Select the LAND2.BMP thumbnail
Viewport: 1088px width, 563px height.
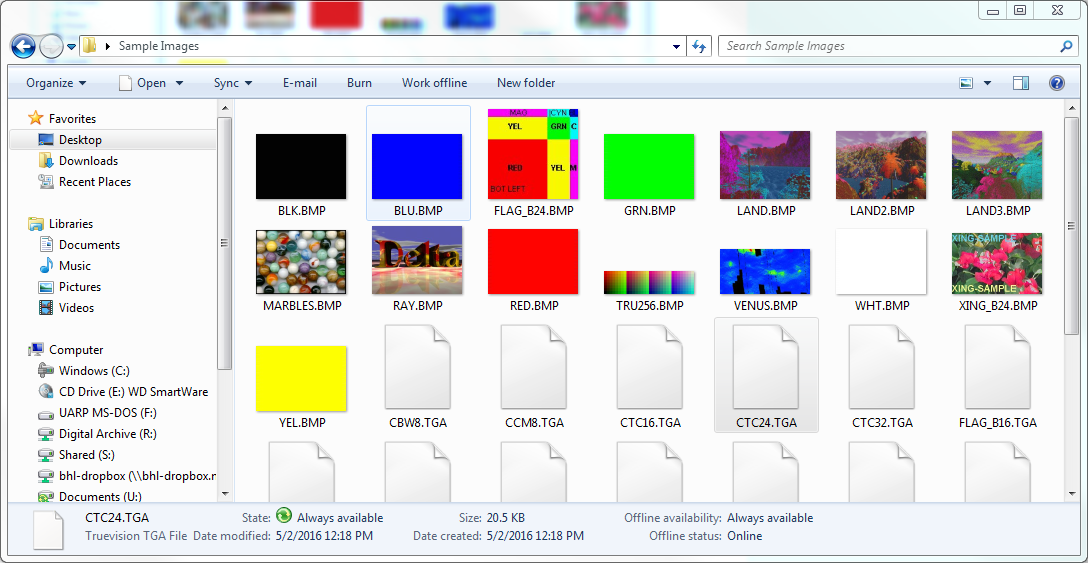881,165
